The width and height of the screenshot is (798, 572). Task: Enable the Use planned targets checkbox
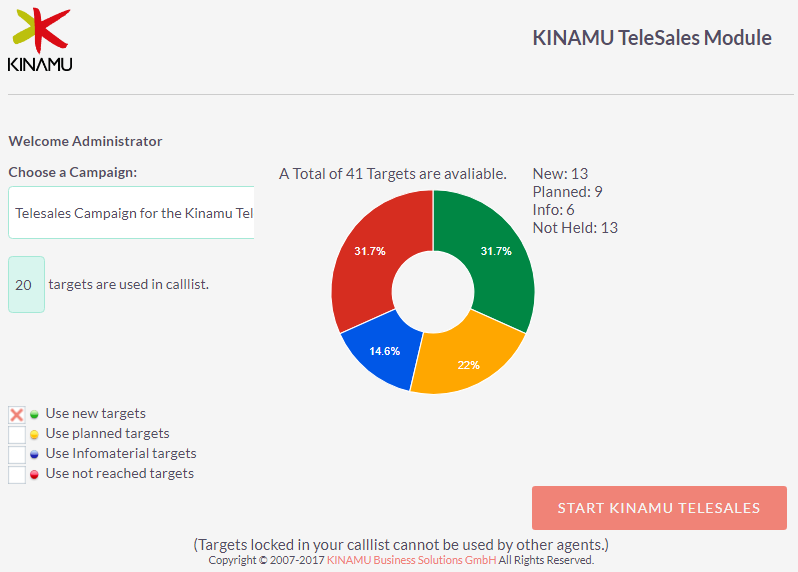coord(17,435)
